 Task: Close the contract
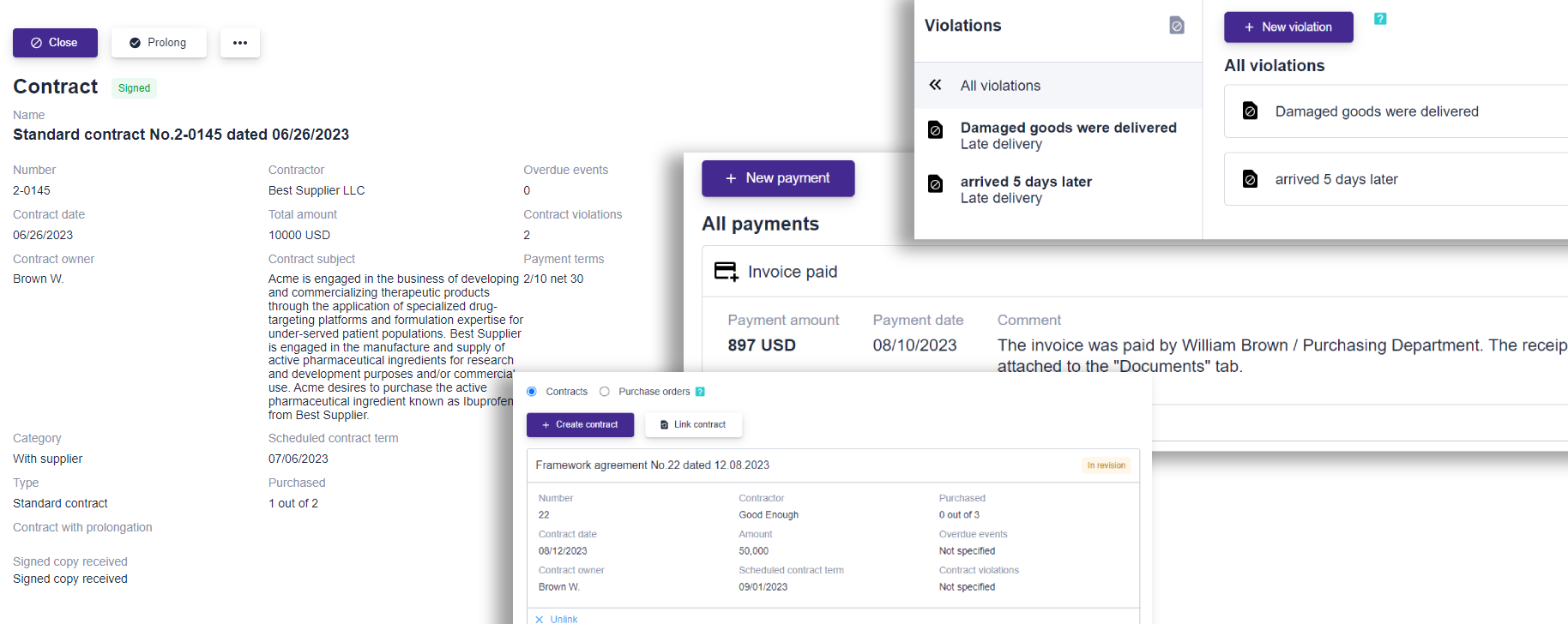point(54,43)
